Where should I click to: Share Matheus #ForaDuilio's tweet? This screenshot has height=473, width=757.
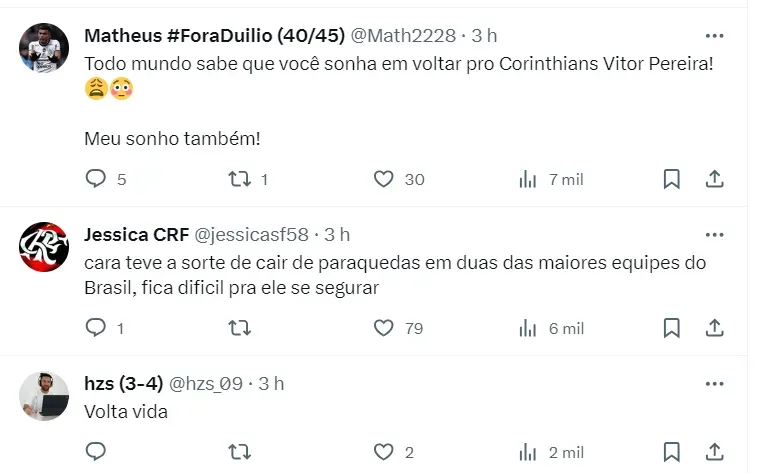(x=715, y=179)
